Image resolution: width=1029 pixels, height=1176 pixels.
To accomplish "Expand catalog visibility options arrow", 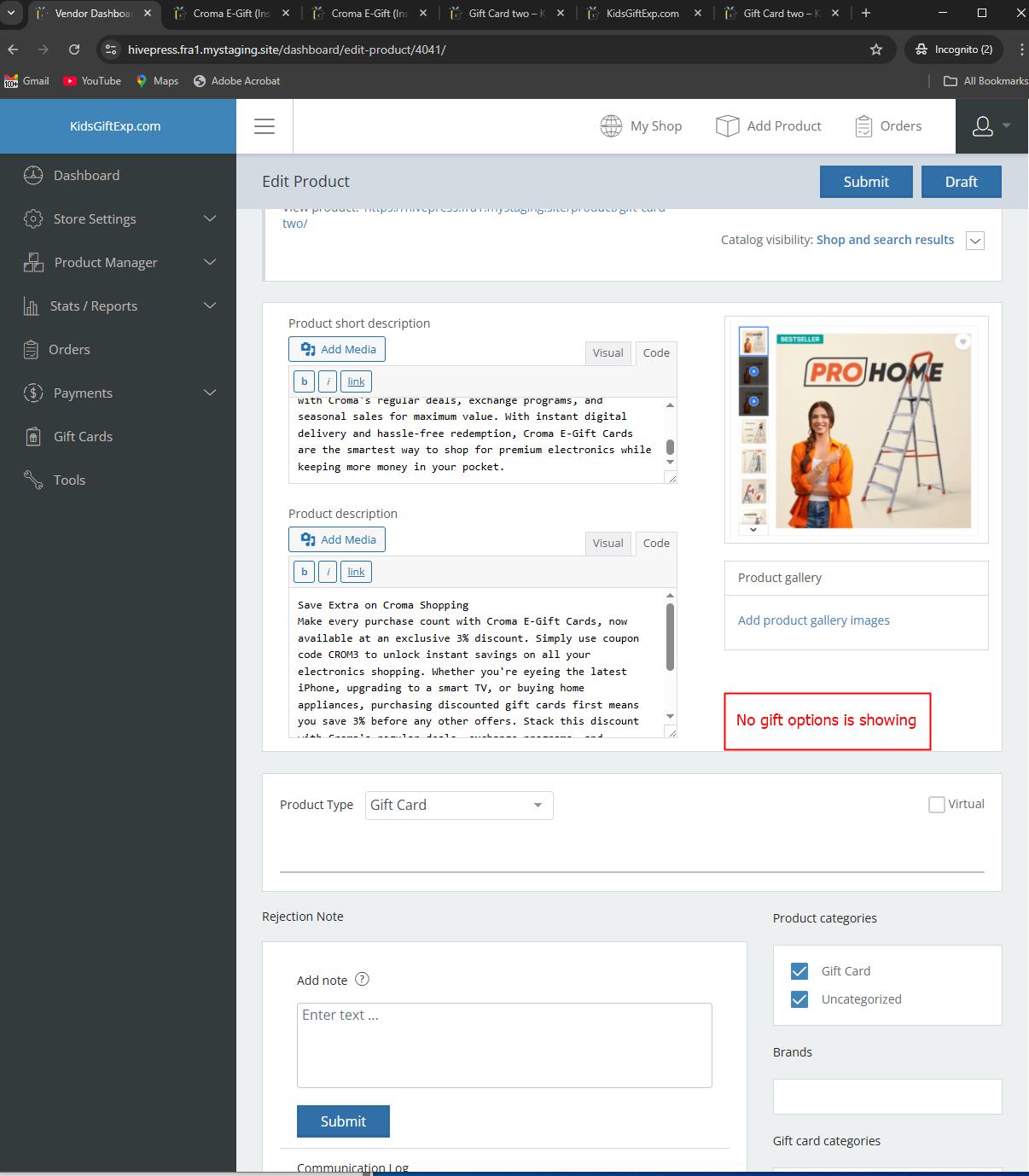I will [975, 241].
